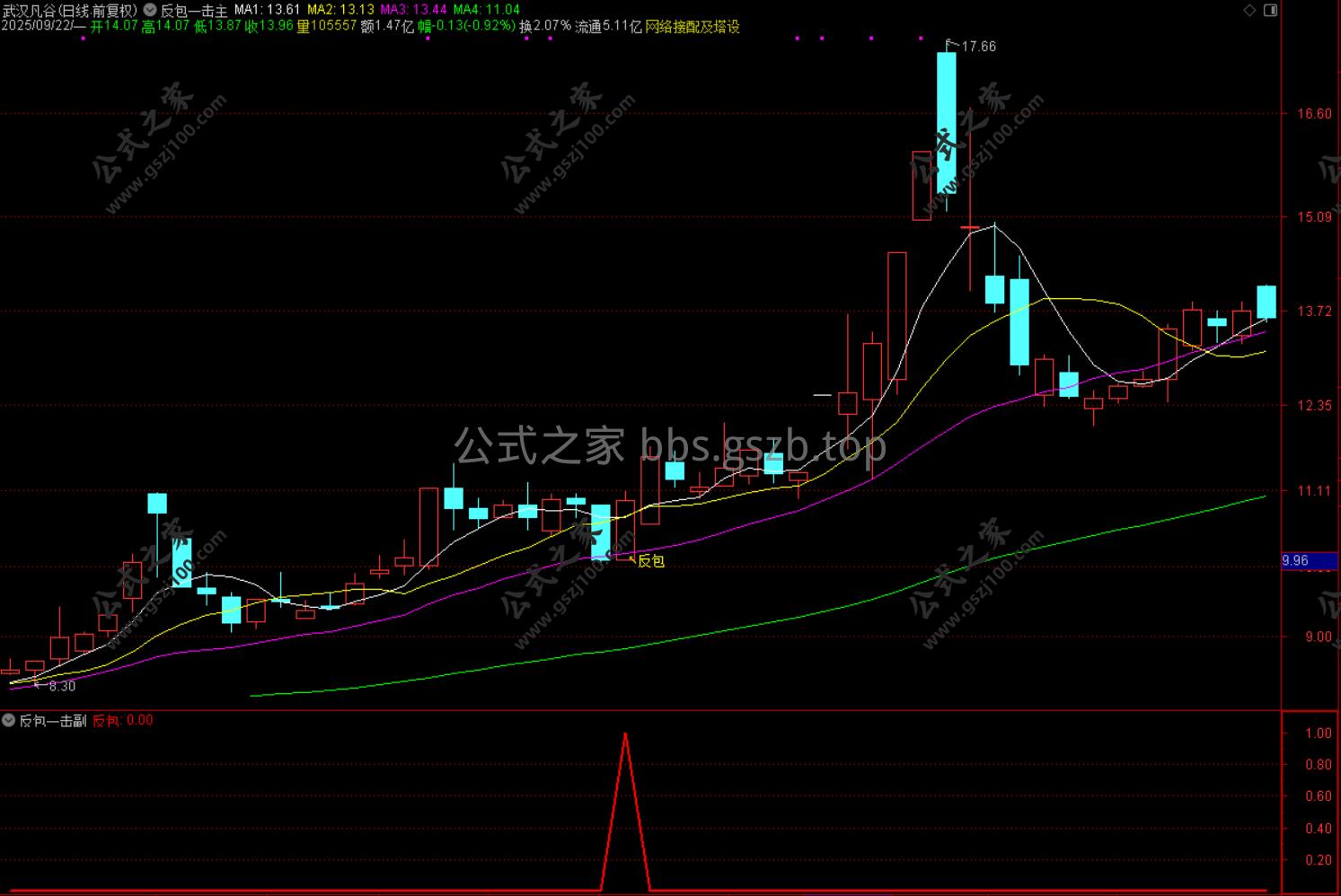Click the 武汉凡谷(日线.前复权) stock title
The width and height of the screenshot is (1341, 896).
coord(69,11)
